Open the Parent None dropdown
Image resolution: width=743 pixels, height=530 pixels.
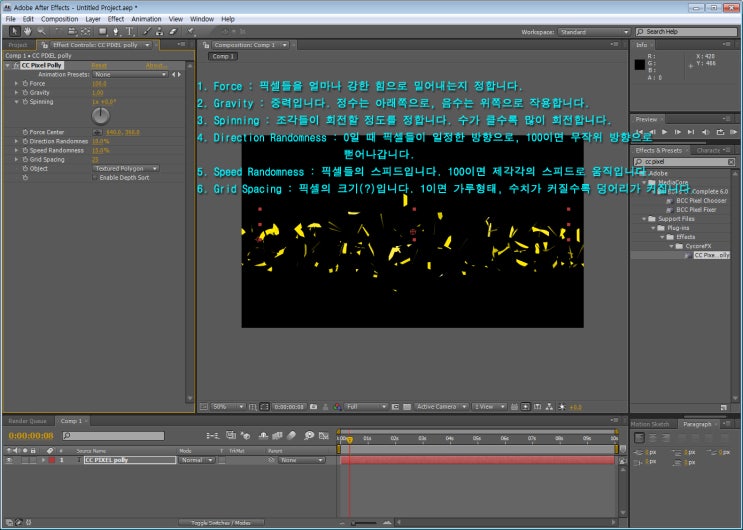301,460
